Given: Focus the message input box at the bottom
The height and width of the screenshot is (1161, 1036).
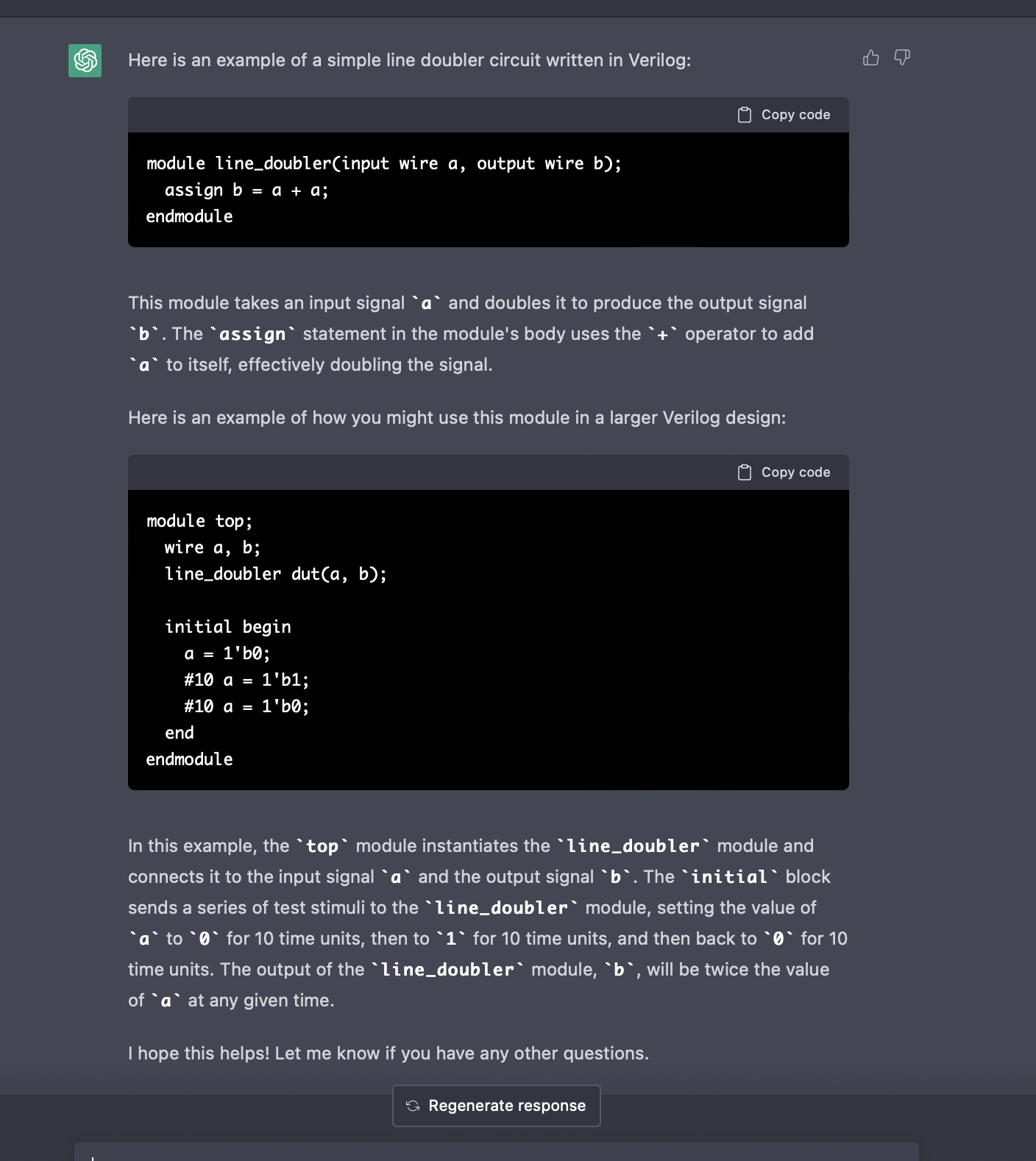Looking at the screenshot, I should click(x=497, y=1153).
